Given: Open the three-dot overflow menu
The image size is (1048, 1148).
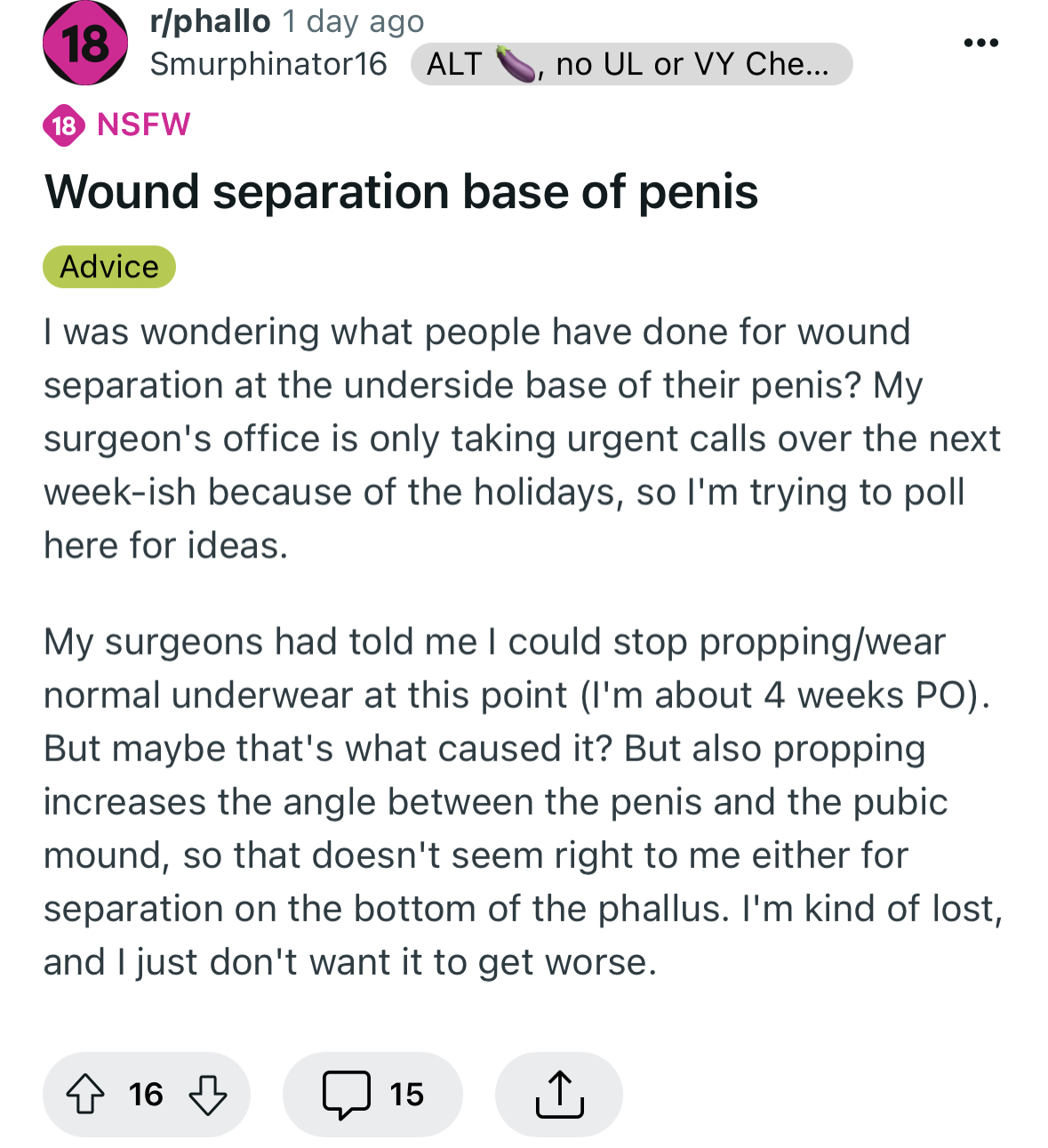Looking at the screenshot, I should (x=981, y=43).
